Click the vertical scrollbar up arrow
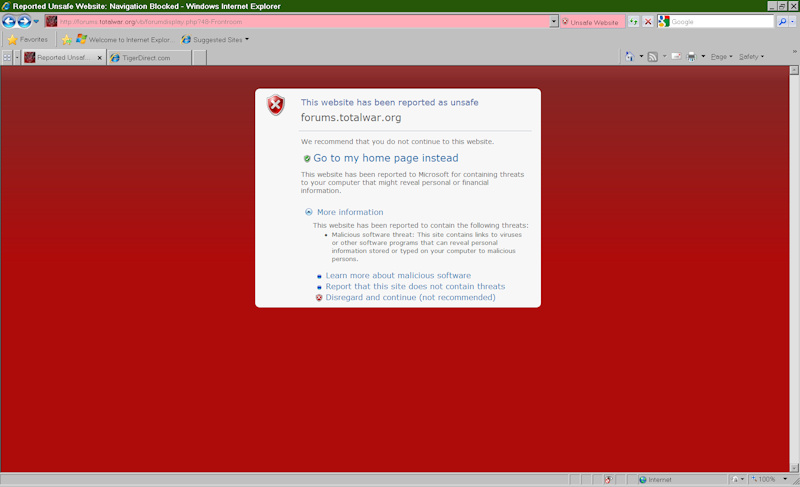Screen dimensions: 800x487 (x=794, y=70)
